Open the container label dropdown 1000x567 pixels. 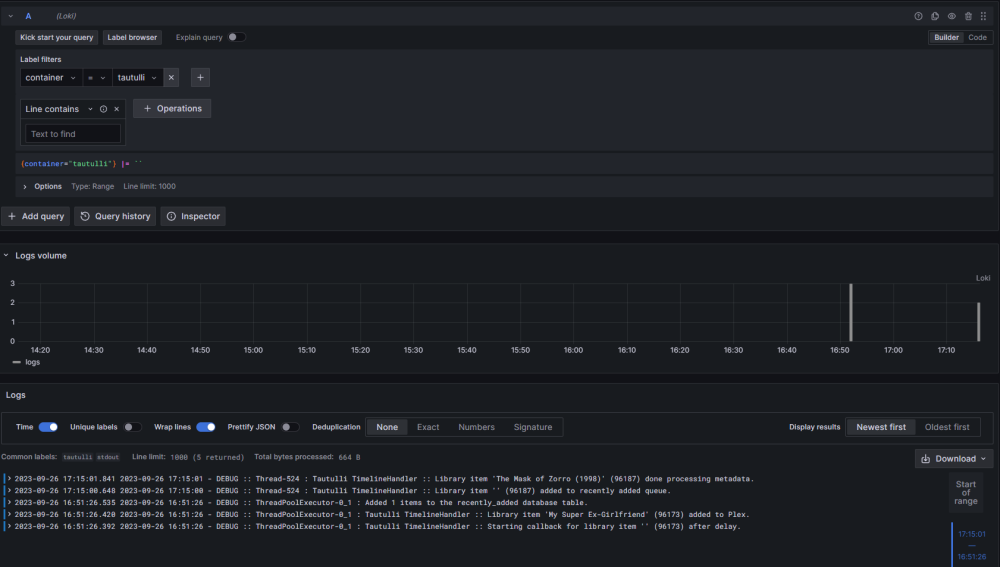(51, 77)
